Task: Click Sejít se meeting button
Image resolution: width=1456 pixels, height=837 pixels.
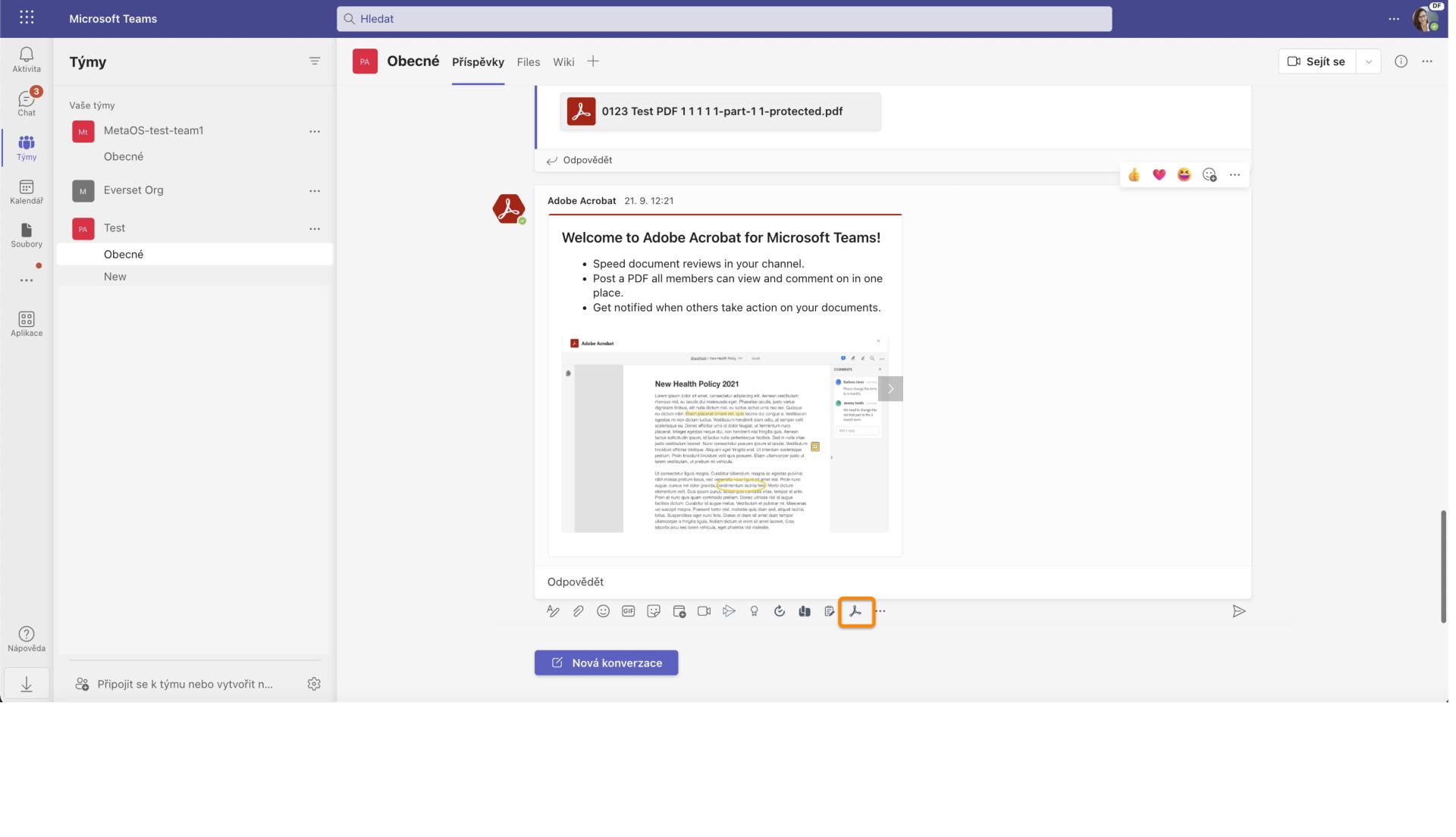Action: 1318,61
